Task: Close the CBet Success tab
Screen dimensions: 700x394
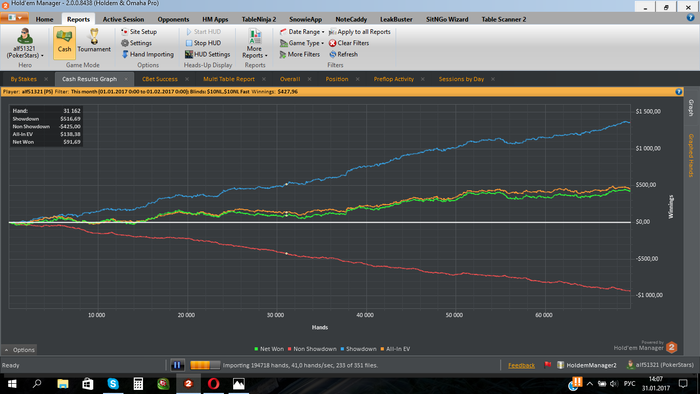Action: point(187,79)
